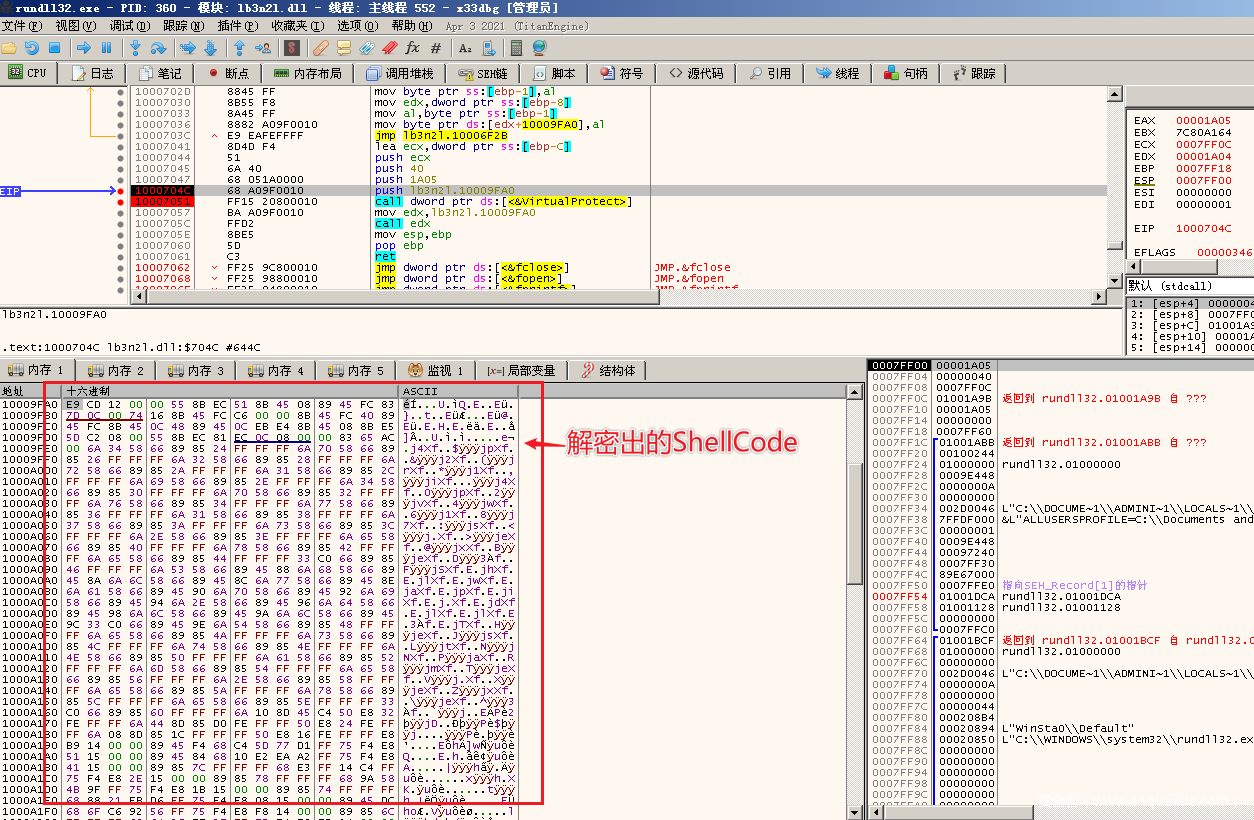Screen dimensions: 1254x820
Task: Open the 默认 (stdcall) calling convention dropdown
Action: tap(1190, 286)
